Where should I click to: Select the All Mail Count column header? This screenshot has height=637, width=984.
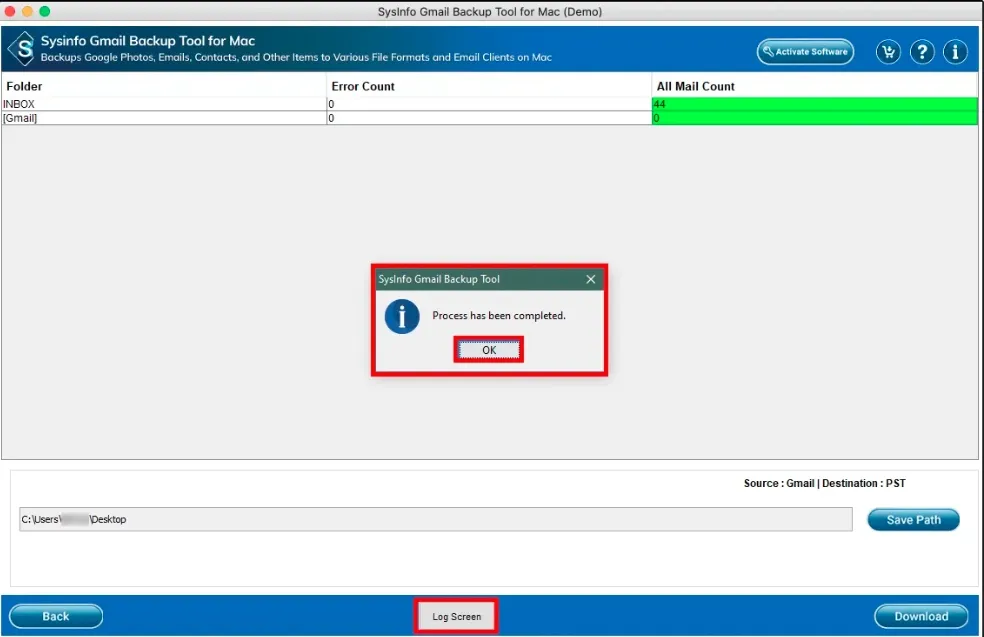point(814,86)
